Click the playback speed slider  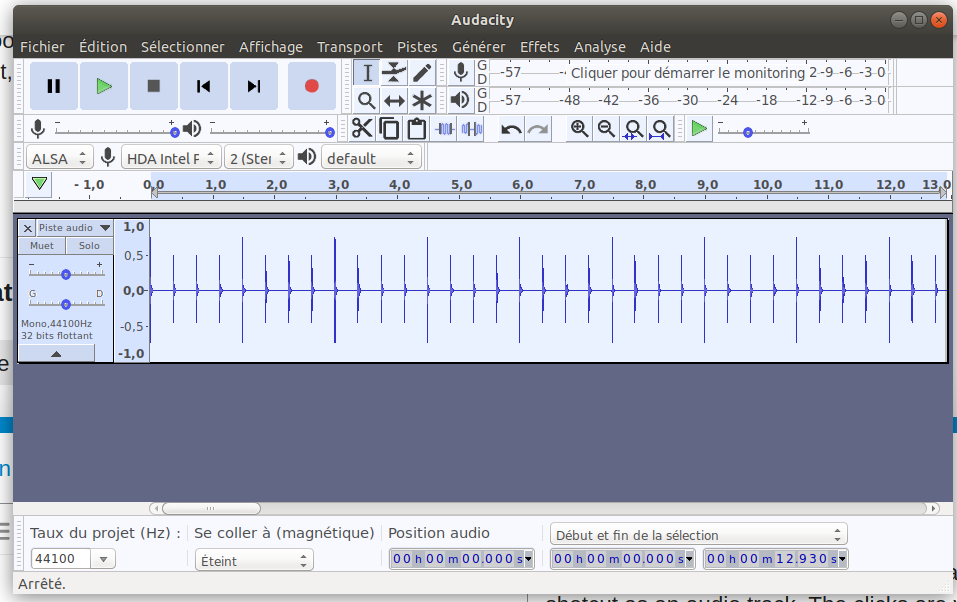tap(764, 130)
